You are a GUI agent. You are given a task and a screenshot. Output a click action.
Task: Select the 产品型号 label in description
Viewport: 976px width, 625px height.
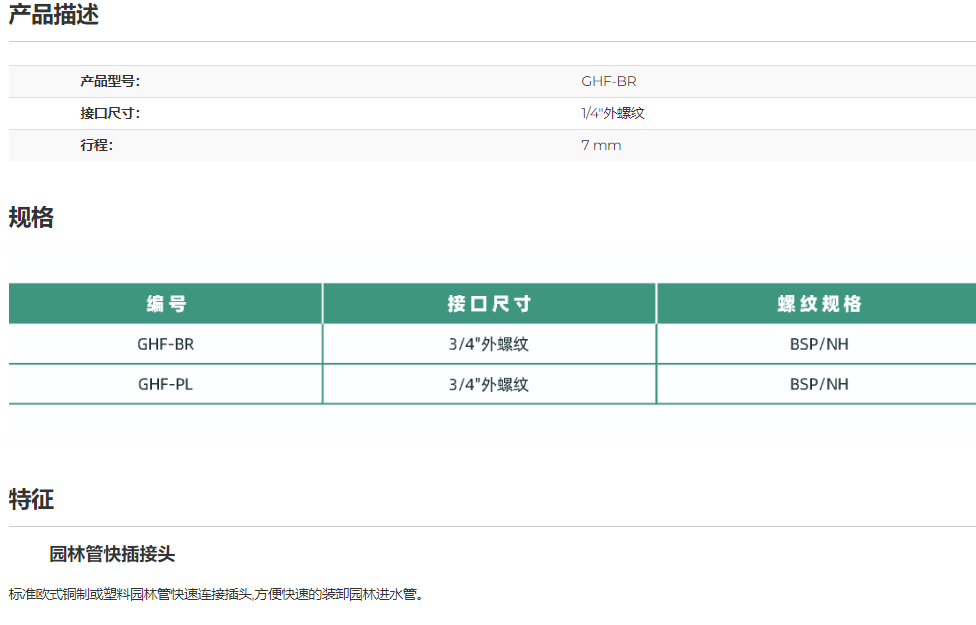110,82
